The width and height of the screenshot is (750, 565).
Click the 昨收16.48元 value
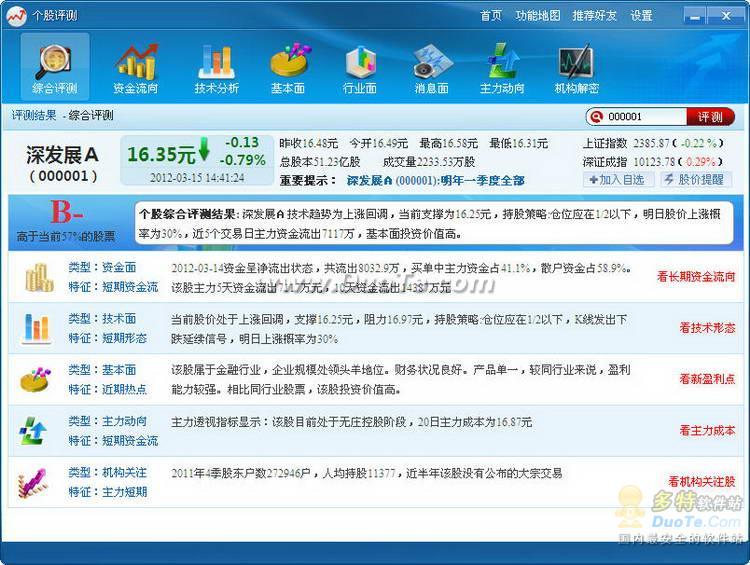coord(309,144)
